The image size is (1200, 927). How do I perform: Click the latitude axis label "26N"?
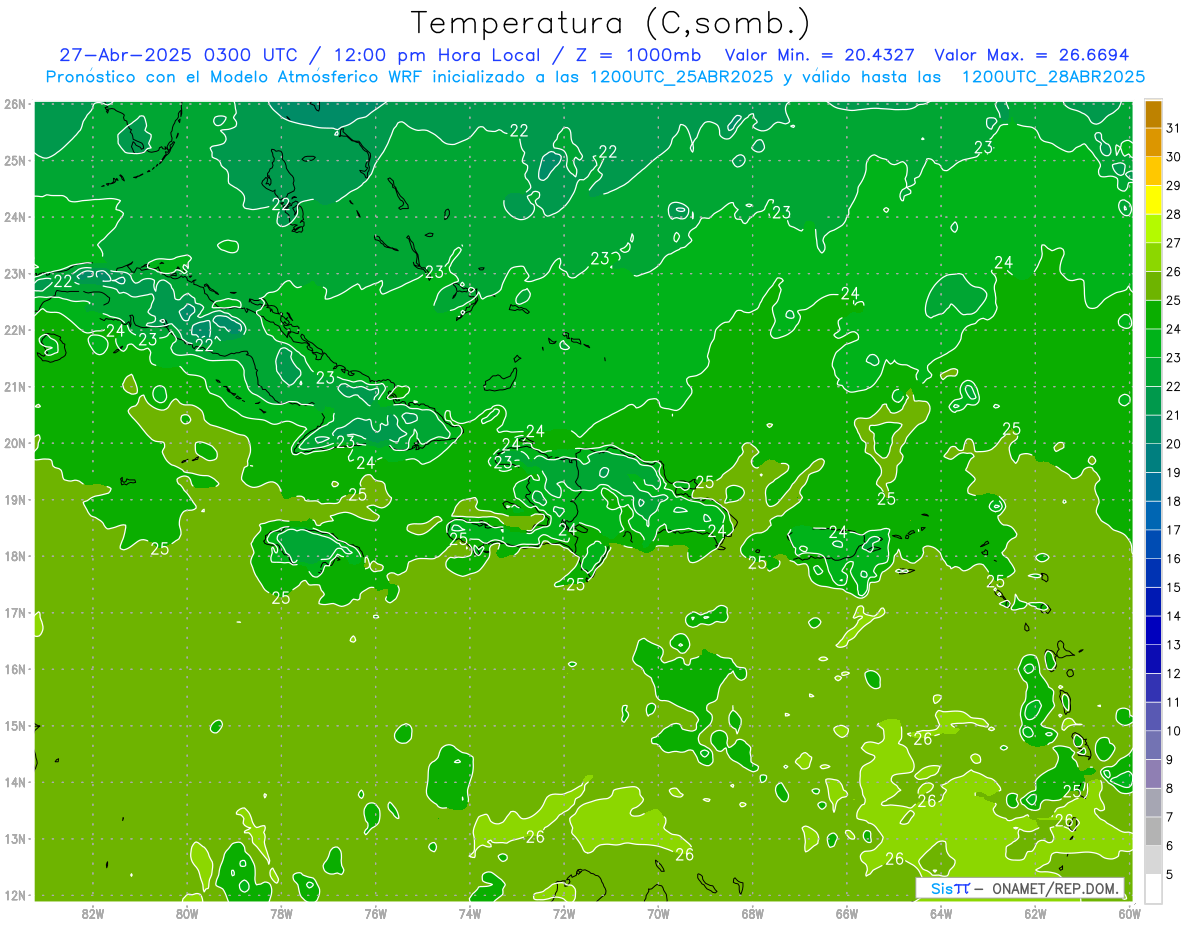[16, 103]
